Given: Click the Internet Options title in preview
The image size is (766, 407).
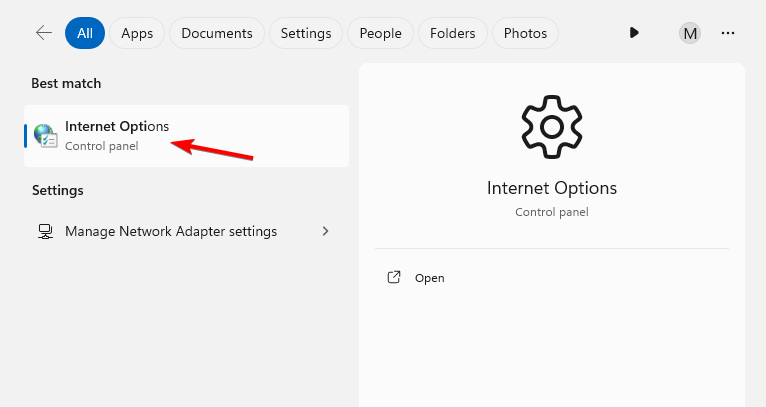Looking at the screenshot, I should tap(551, 188).
